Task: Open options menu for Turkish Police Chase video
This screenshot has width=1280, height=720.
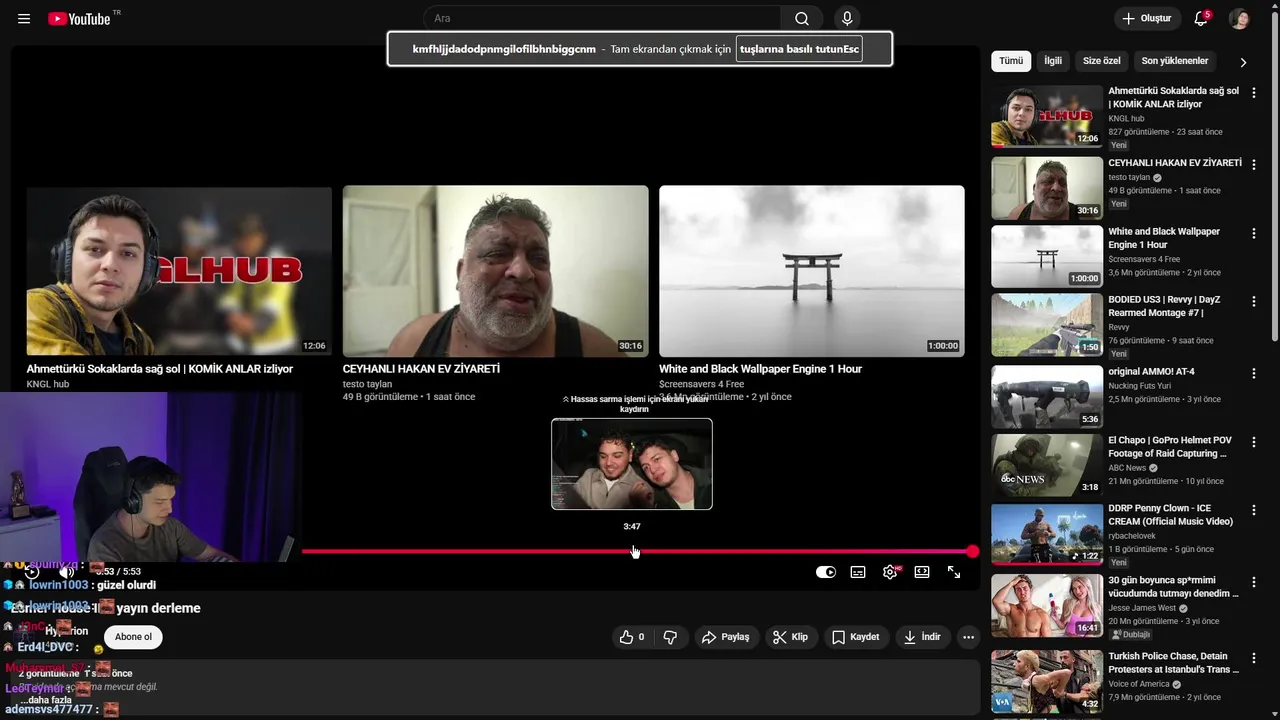Action: click(x=1254, y=658)
